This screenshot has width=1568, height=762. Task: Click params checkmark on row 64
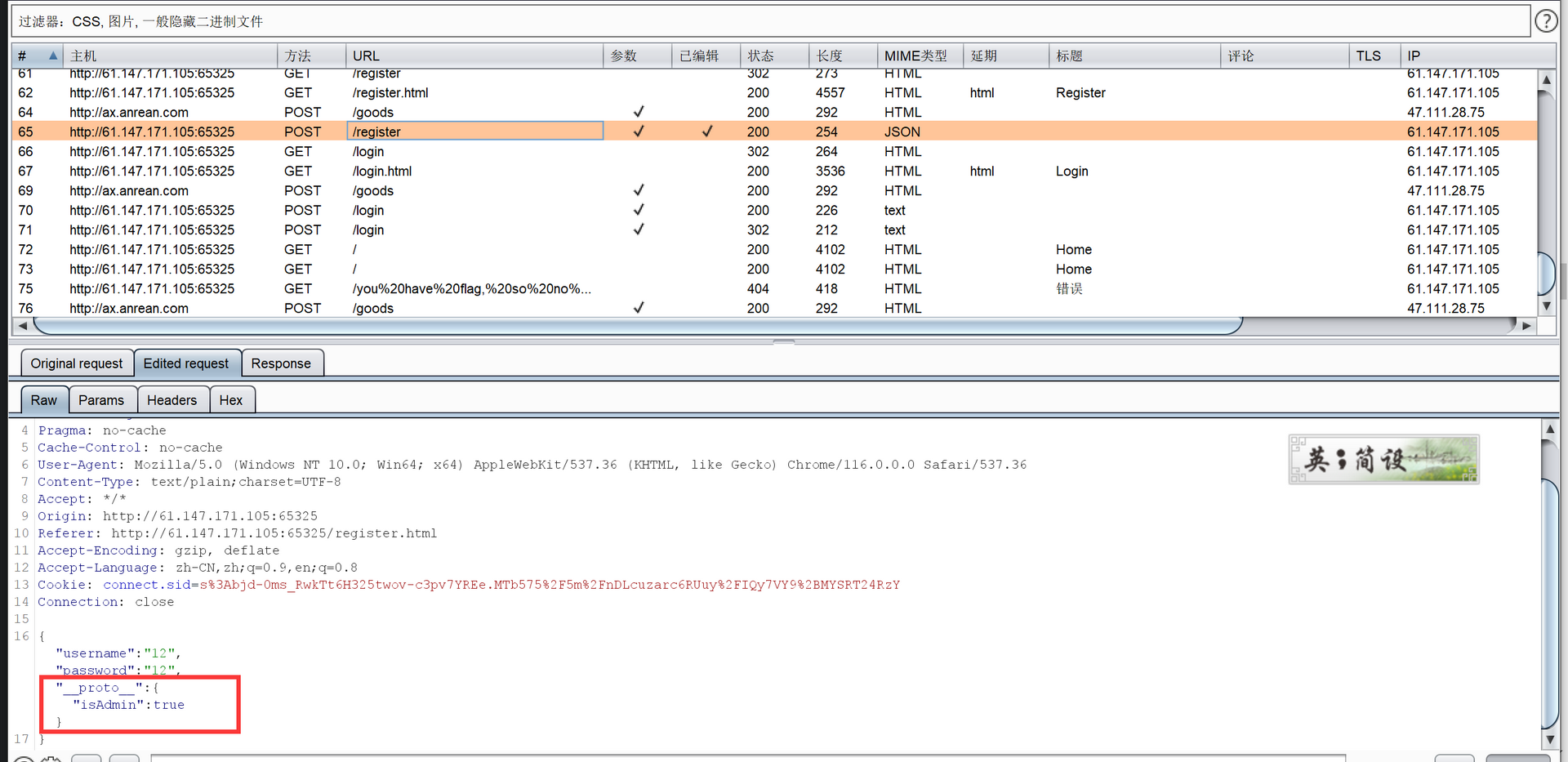click(638, 112)
